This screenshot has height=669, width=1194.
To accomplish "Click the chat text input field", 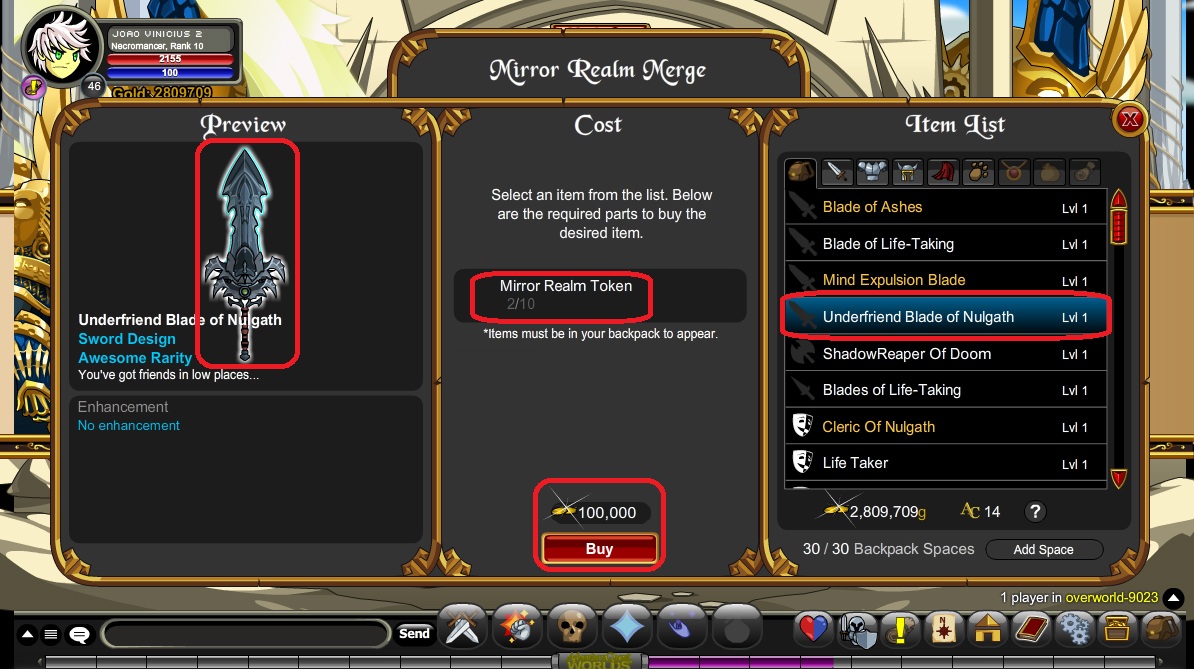I will [245, 633].
